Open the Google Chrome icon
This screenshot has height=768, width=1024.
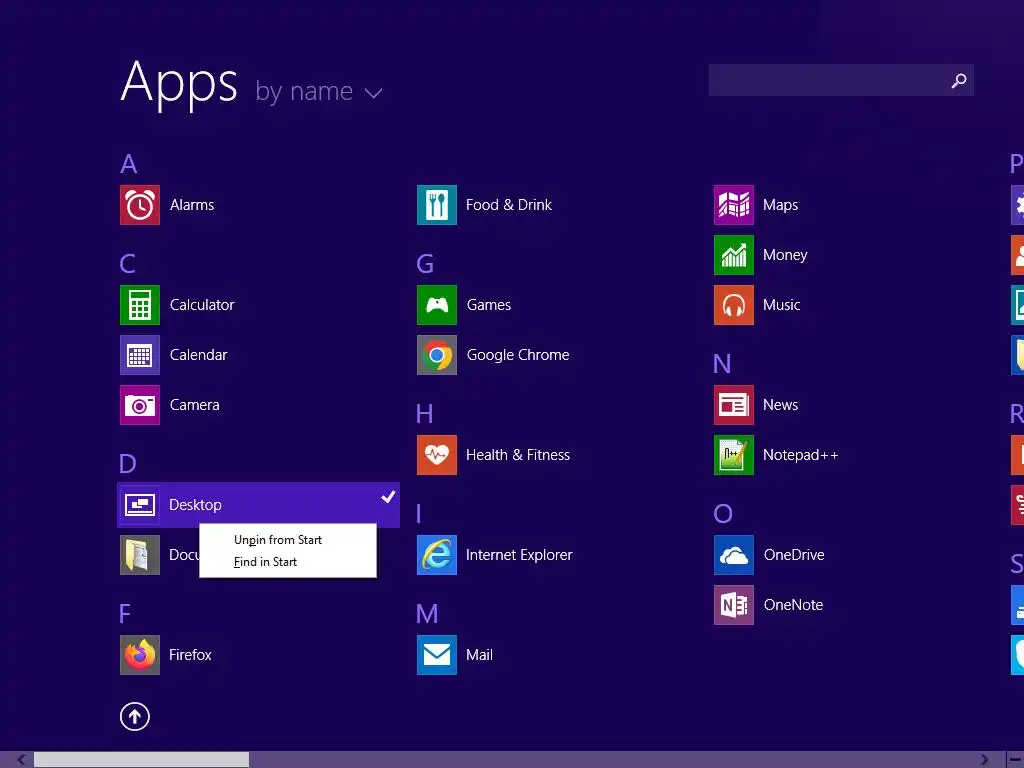coord(437,355)
